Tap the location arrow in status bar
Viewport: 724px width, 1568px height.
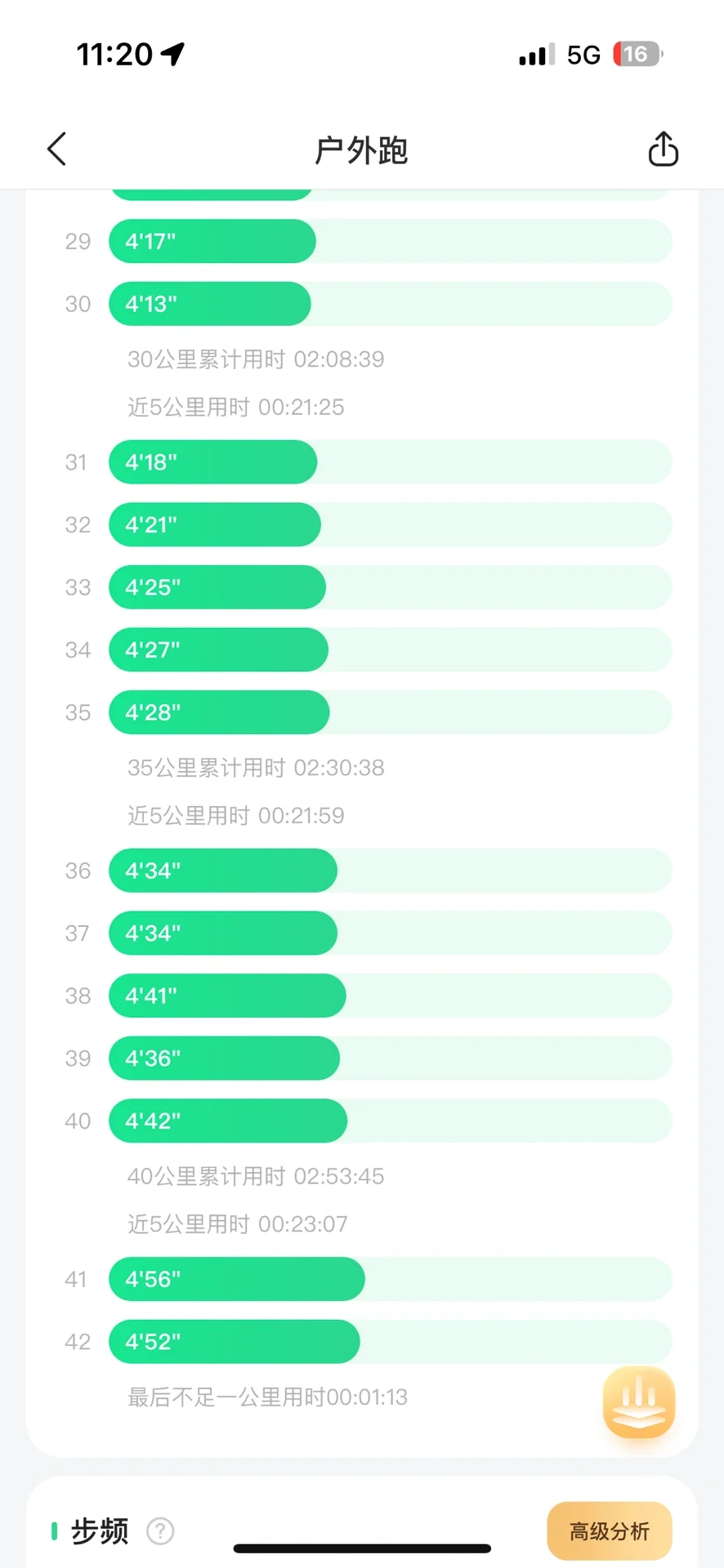tap(172, 54)
